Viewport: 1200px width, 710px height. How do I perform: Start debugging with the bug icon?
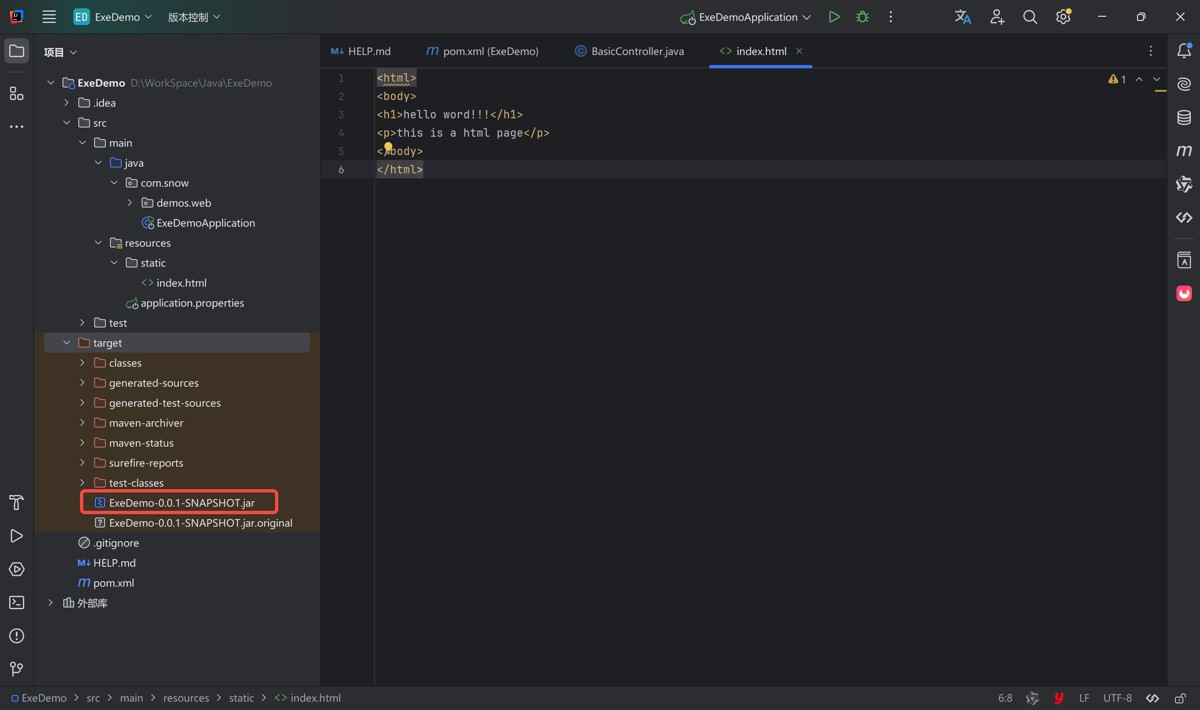click(862, 17)
